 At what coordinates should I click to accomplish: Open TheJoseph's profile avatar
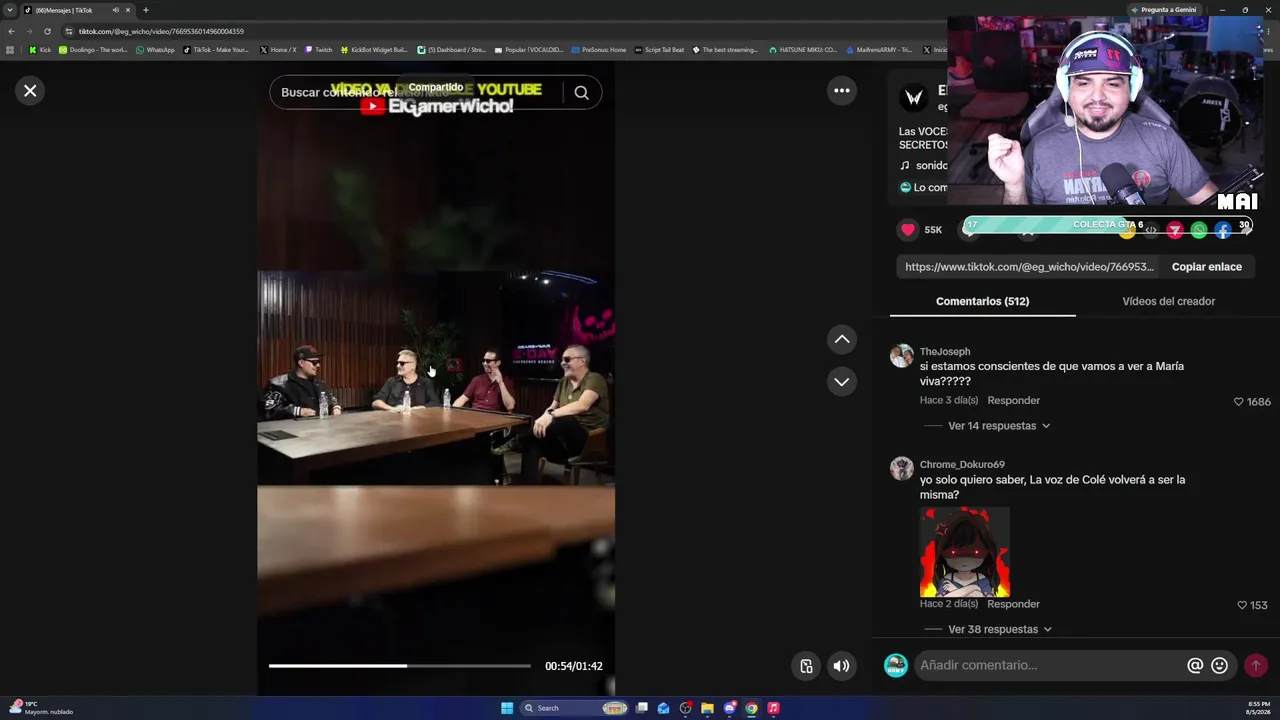tap(902, 356)
